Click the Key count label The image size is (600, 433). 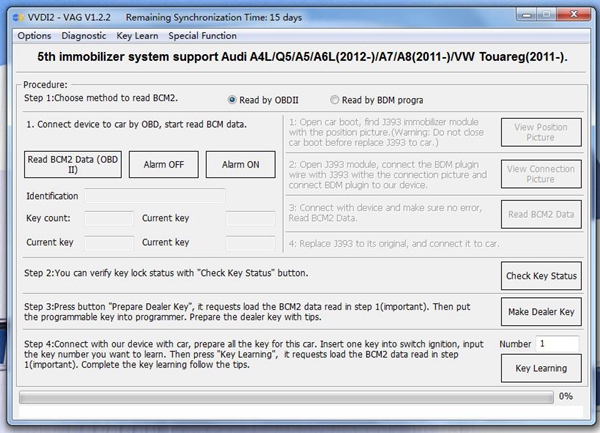48,218
